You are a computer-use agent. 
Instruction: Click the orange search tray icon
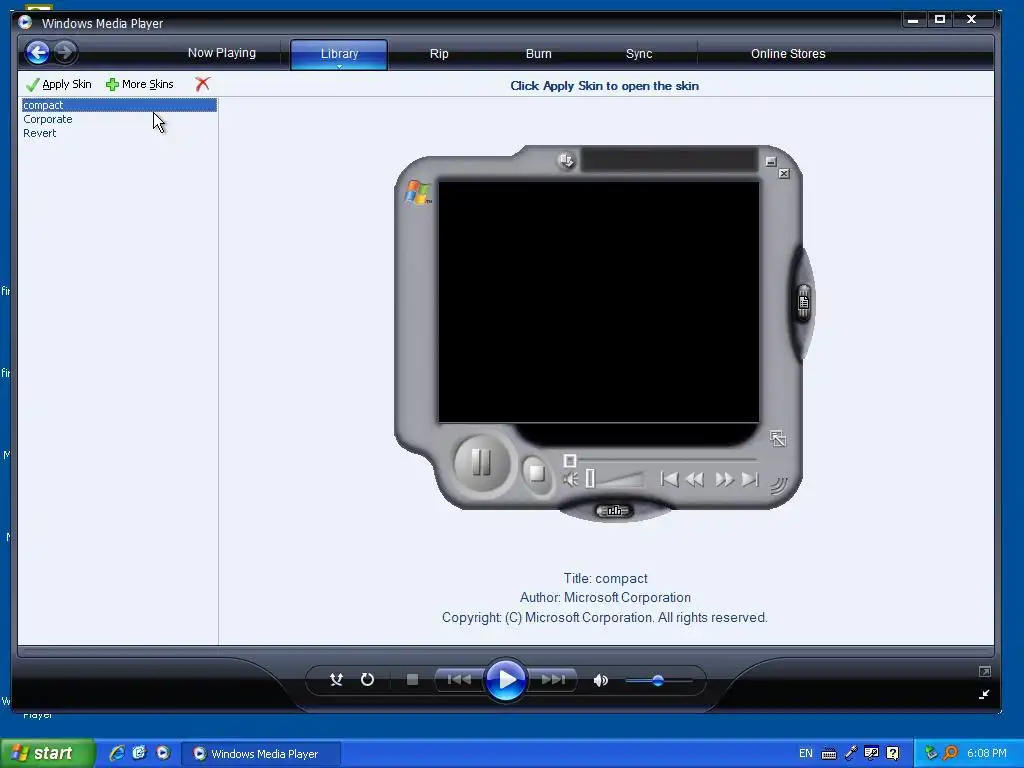tap(950, 753)
